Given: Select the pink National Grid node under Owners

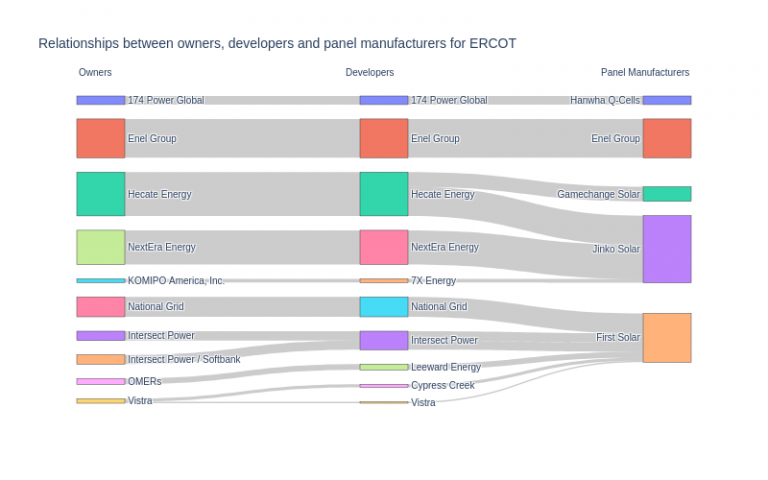Looking at the screenshot, I should (100, 307).
